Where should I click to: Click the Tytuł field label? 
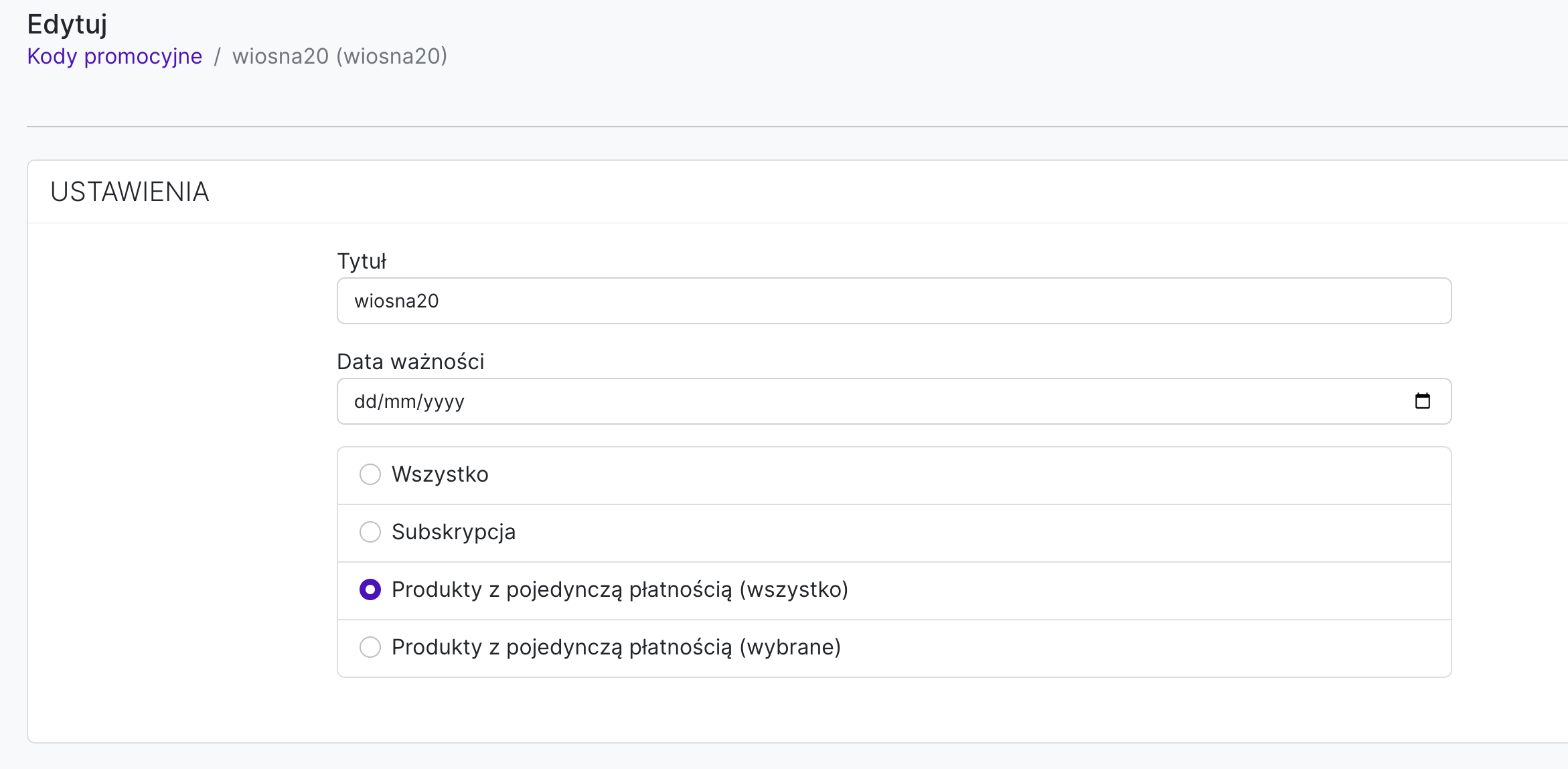coord(362,261)
